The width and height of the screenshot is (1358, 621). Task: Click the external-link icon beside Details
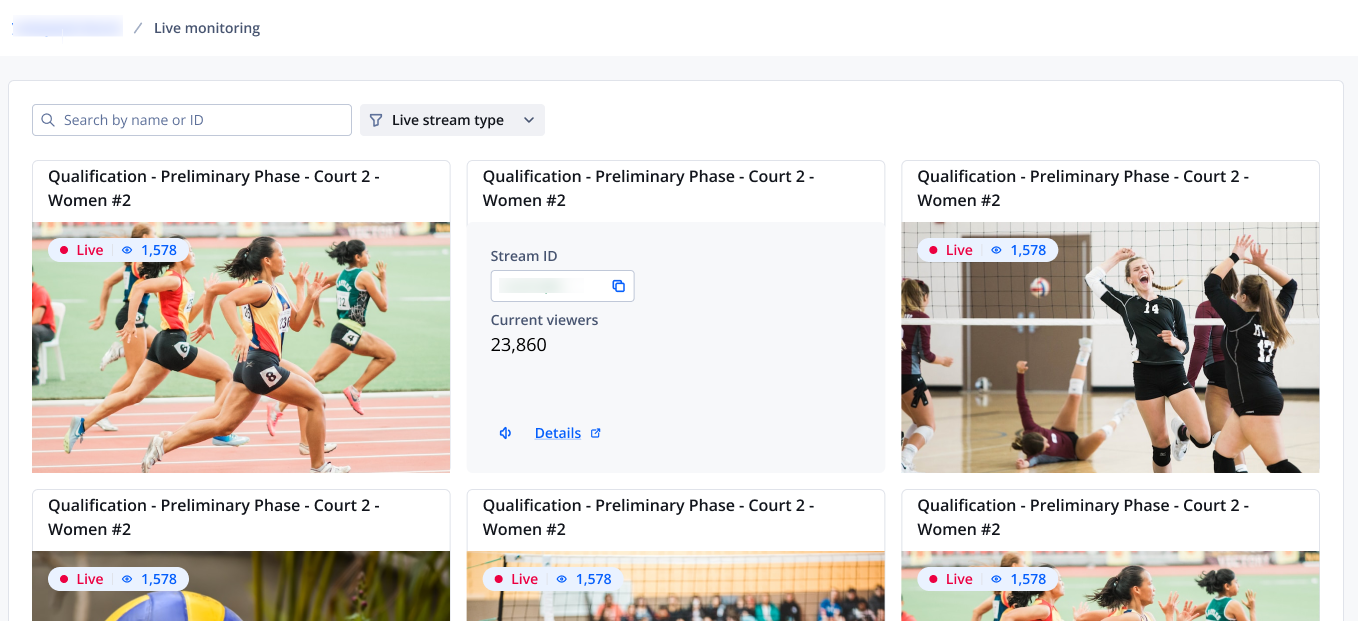(596, 432)
